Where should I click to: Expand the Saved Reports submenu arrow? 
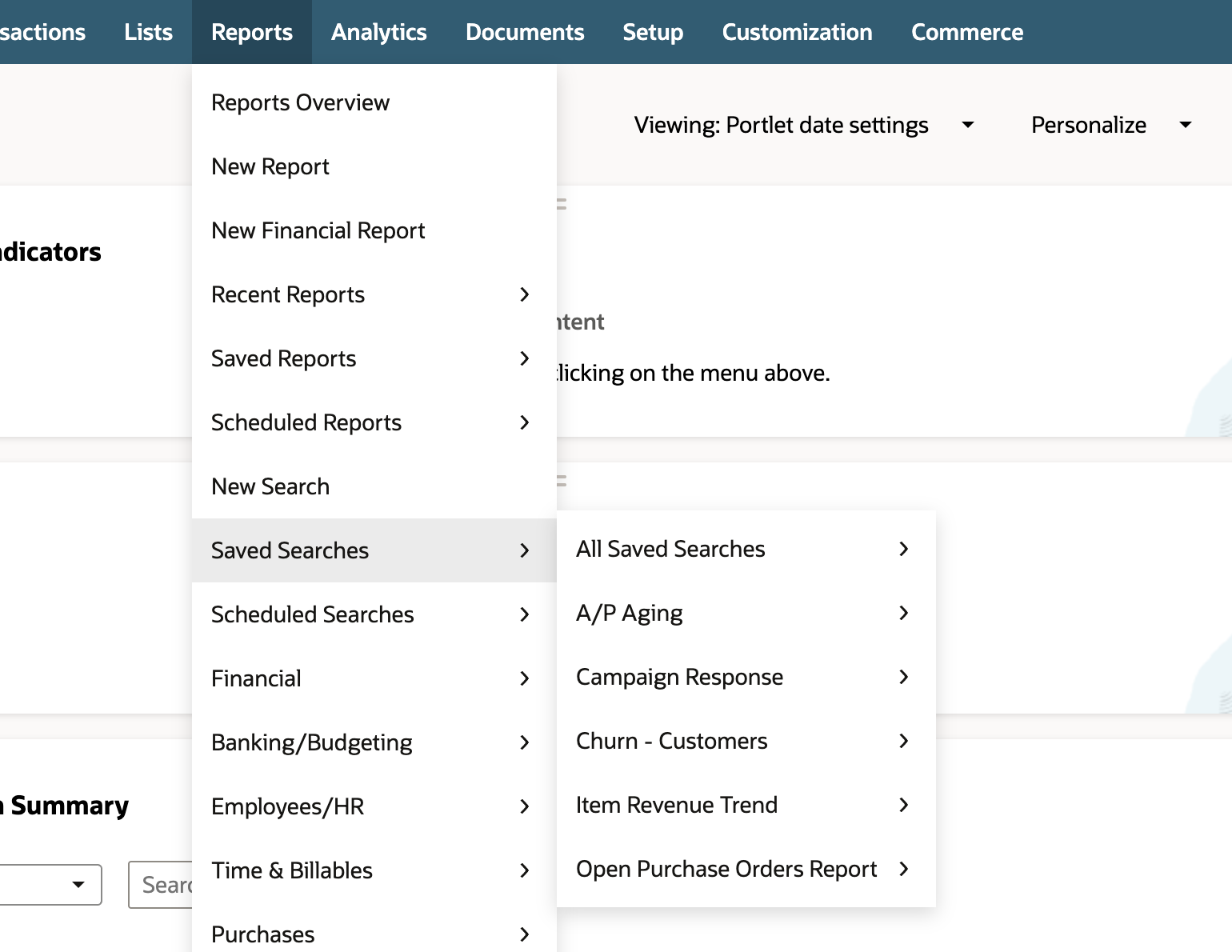525,358
